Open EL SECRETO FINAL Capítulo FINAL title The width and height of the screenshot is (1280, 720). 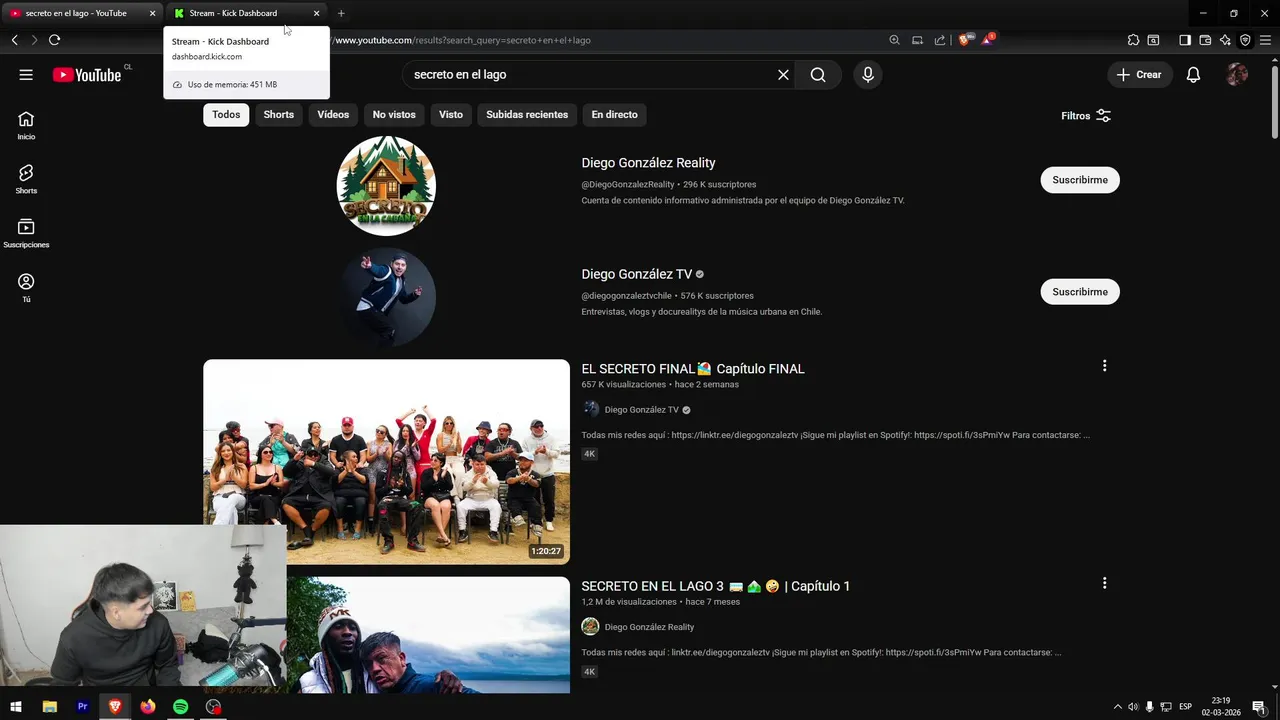click(693, 369)
